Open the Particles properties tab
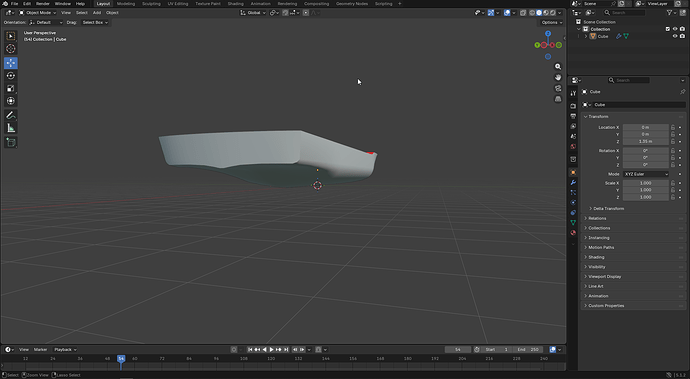This screenshot has height=379, width=690. coord(573,192)
